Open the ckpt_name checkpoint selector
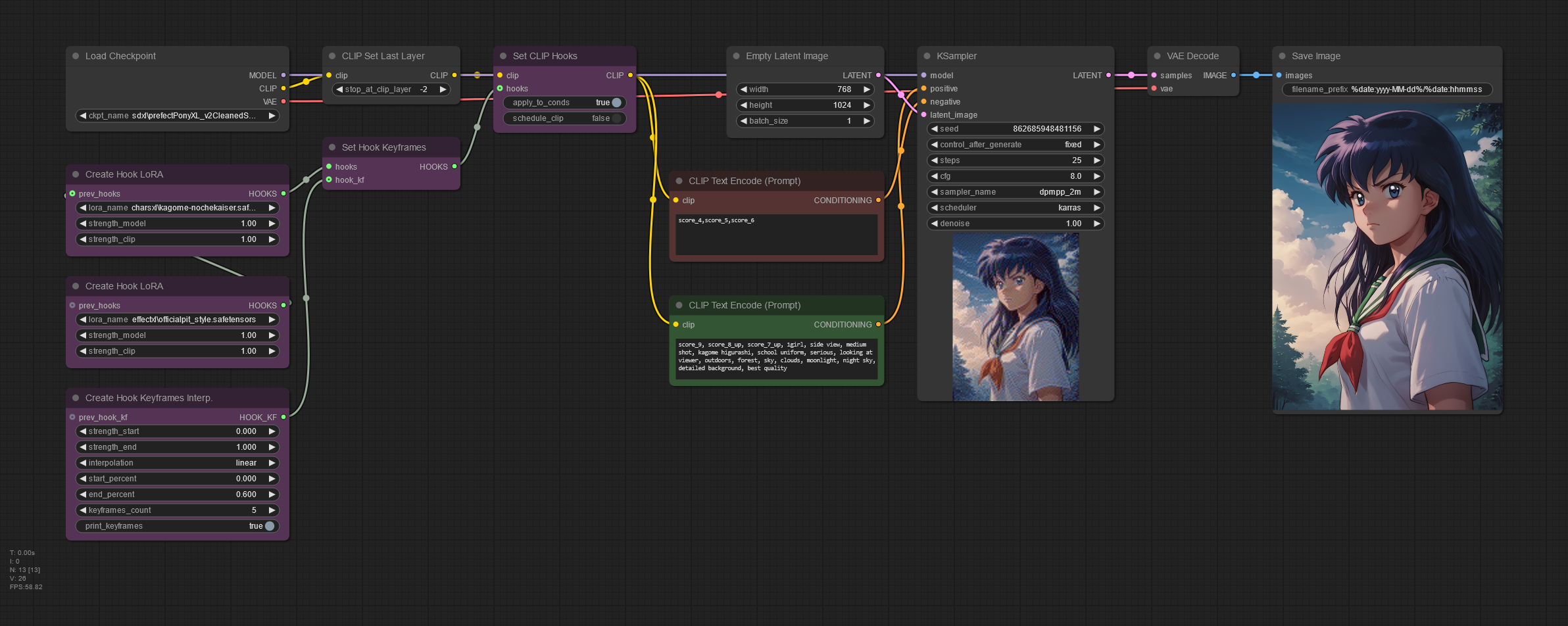This screenshot has width=1568, height=626. click(178, 116)
